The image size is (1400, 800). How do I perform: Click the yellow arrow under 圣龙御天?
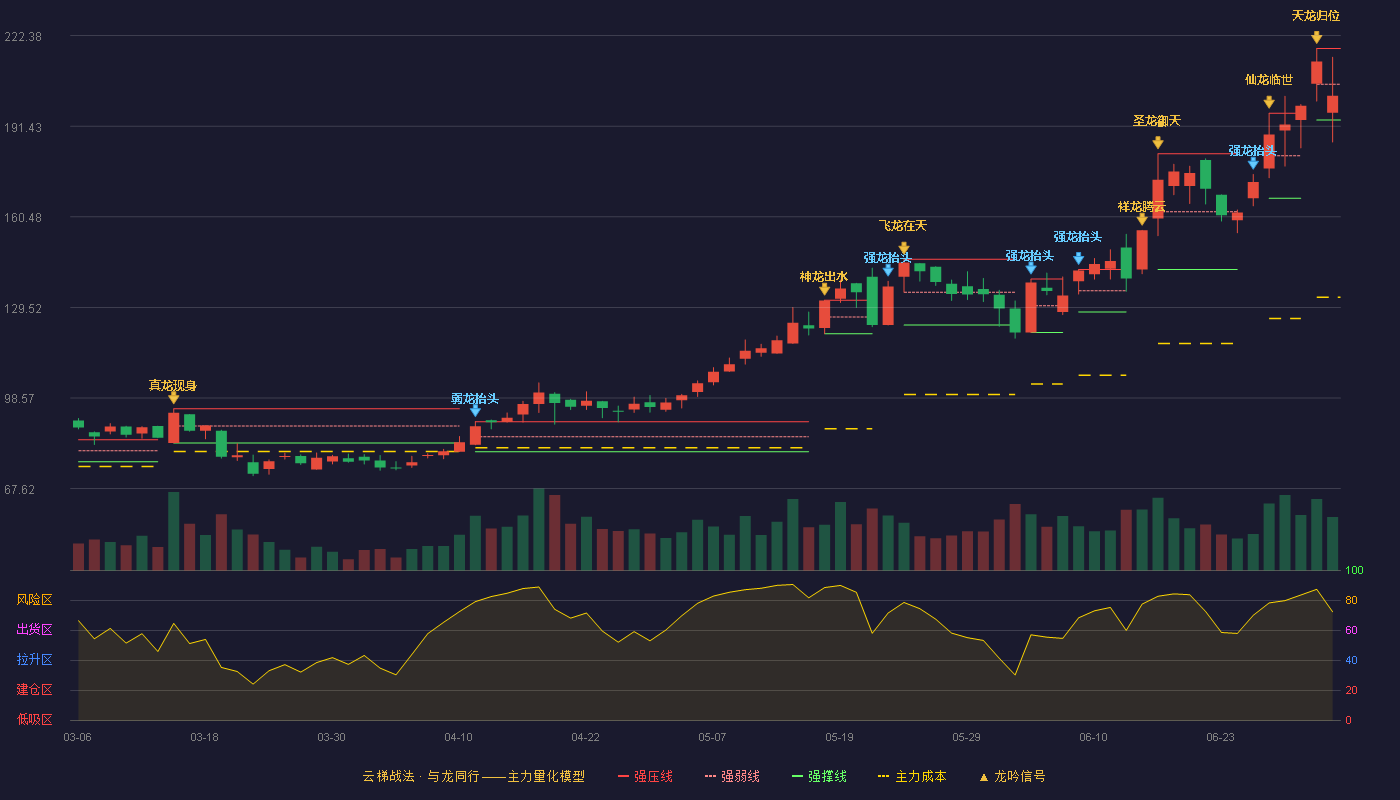[x=1158, y=143]
